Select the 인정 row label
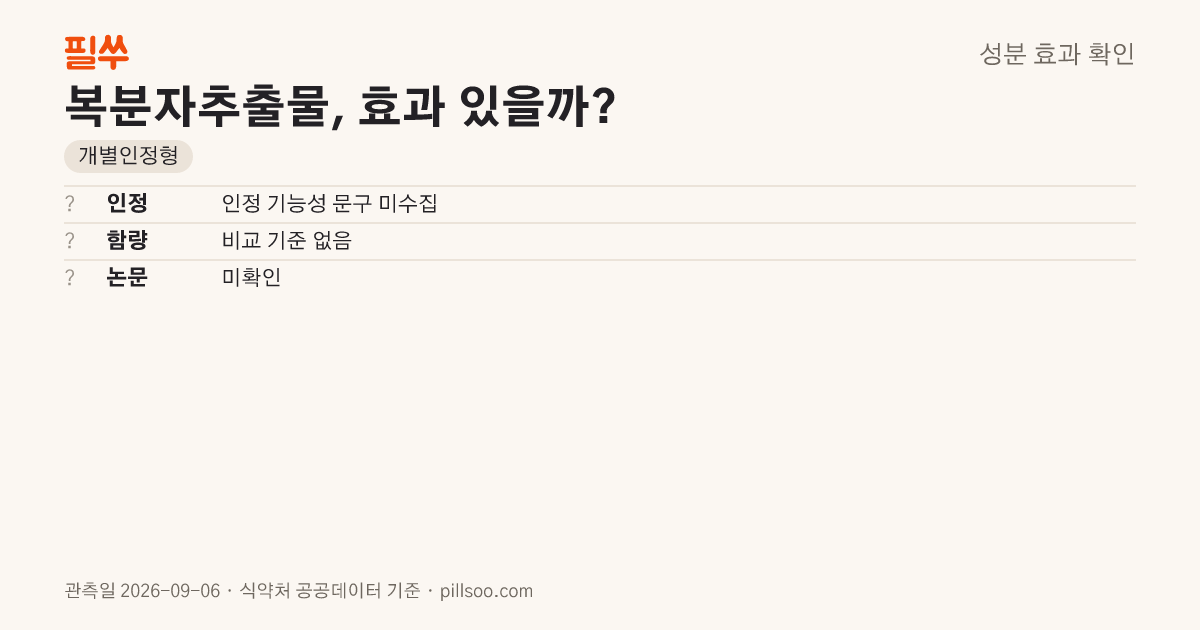This screenshot has height=630, width=1200. coord(127,204)
